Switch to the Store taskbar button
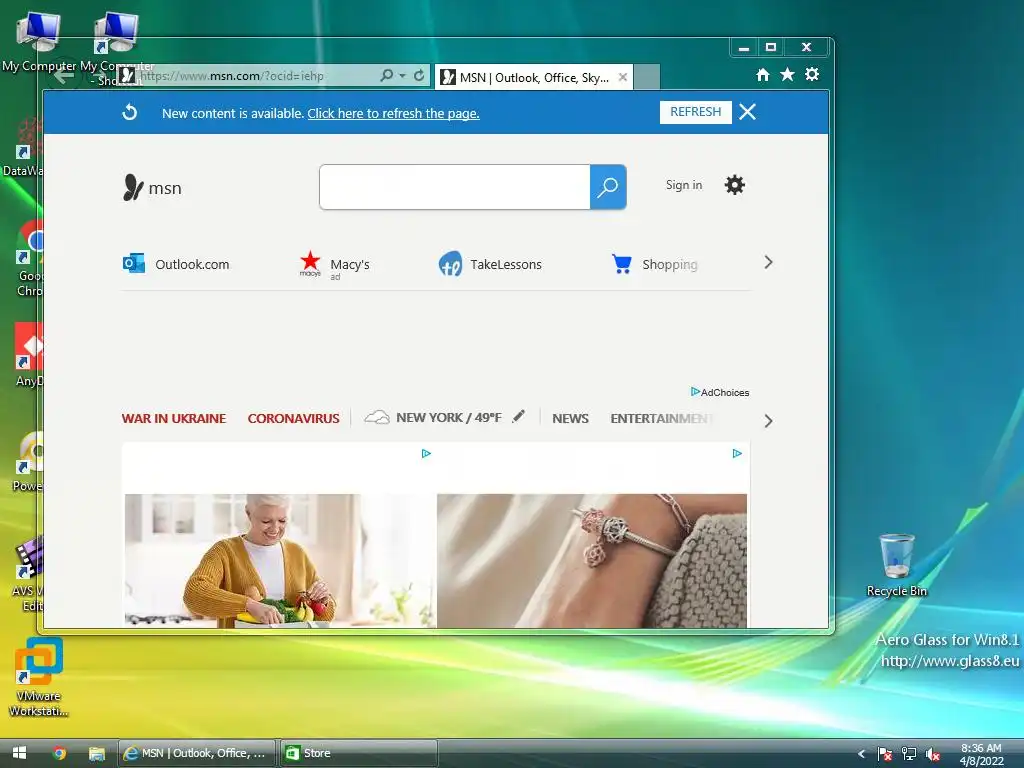1024x768 pixels. click(x=358, y=753)
